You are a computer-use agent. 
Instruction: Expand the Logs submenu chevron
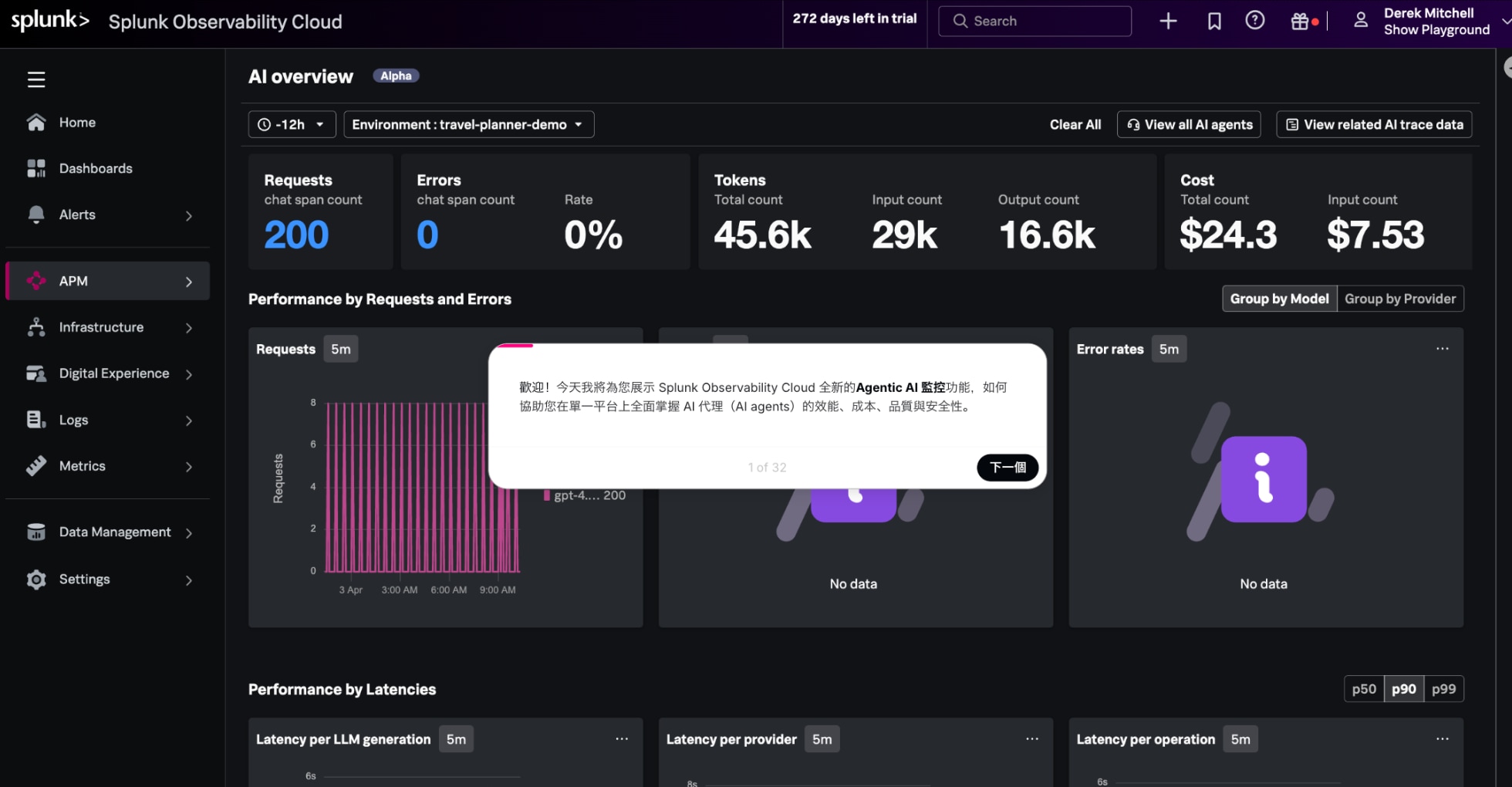click(189, 421)
